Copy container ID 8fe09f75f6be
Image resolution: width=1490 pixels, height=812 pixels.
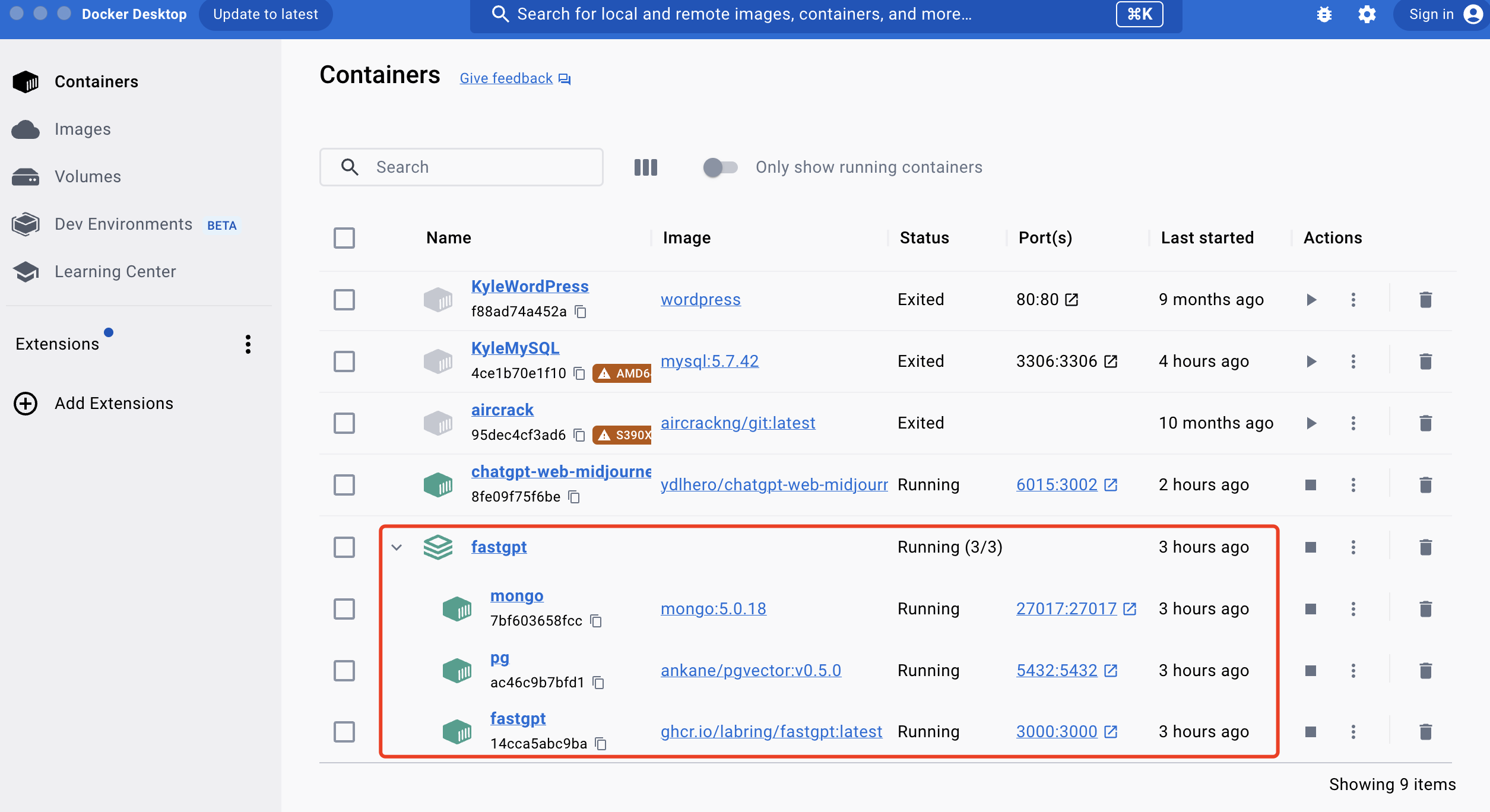(574, 497)
